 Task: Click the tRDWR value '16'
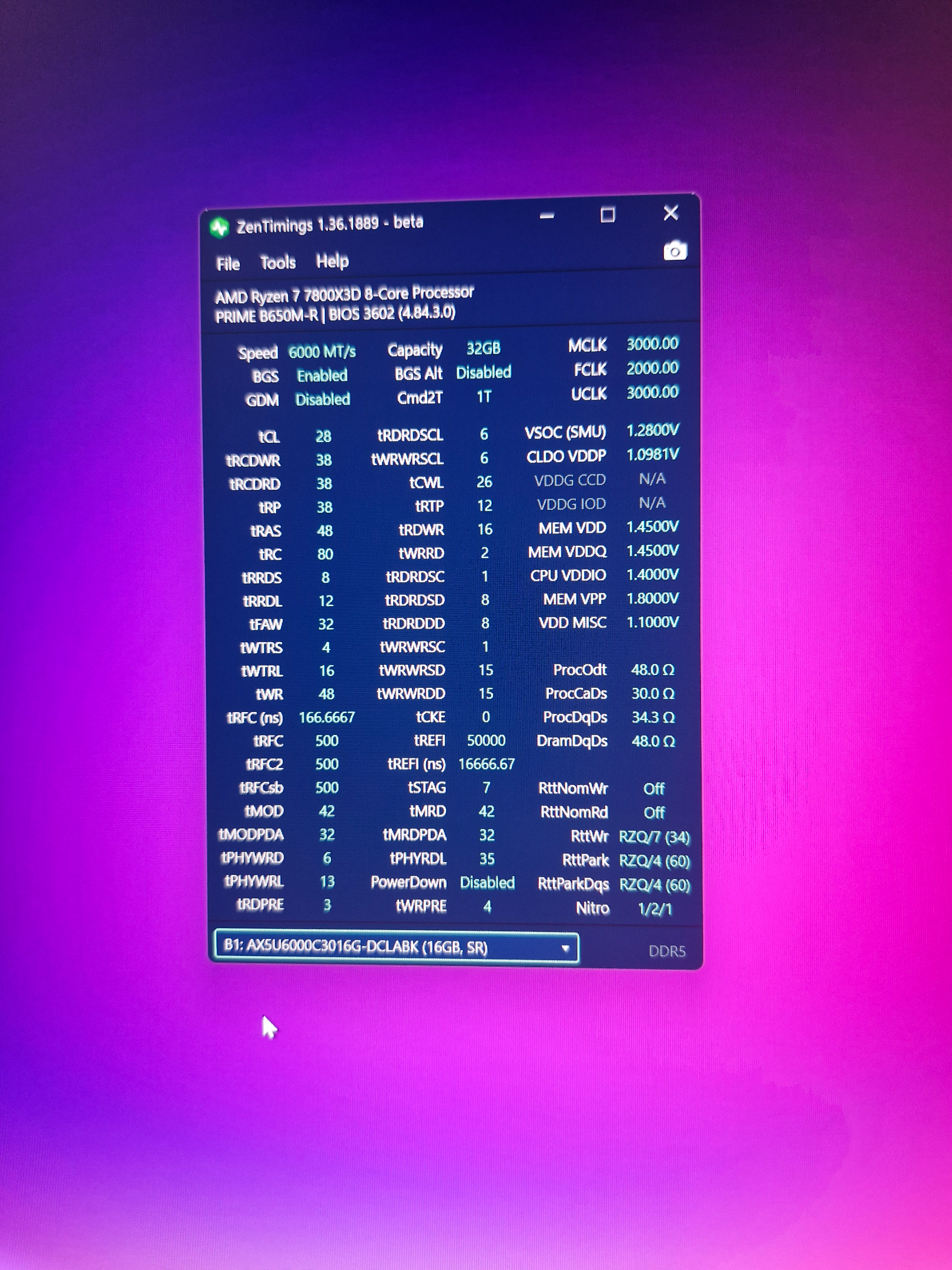click(x=485, y=529)
